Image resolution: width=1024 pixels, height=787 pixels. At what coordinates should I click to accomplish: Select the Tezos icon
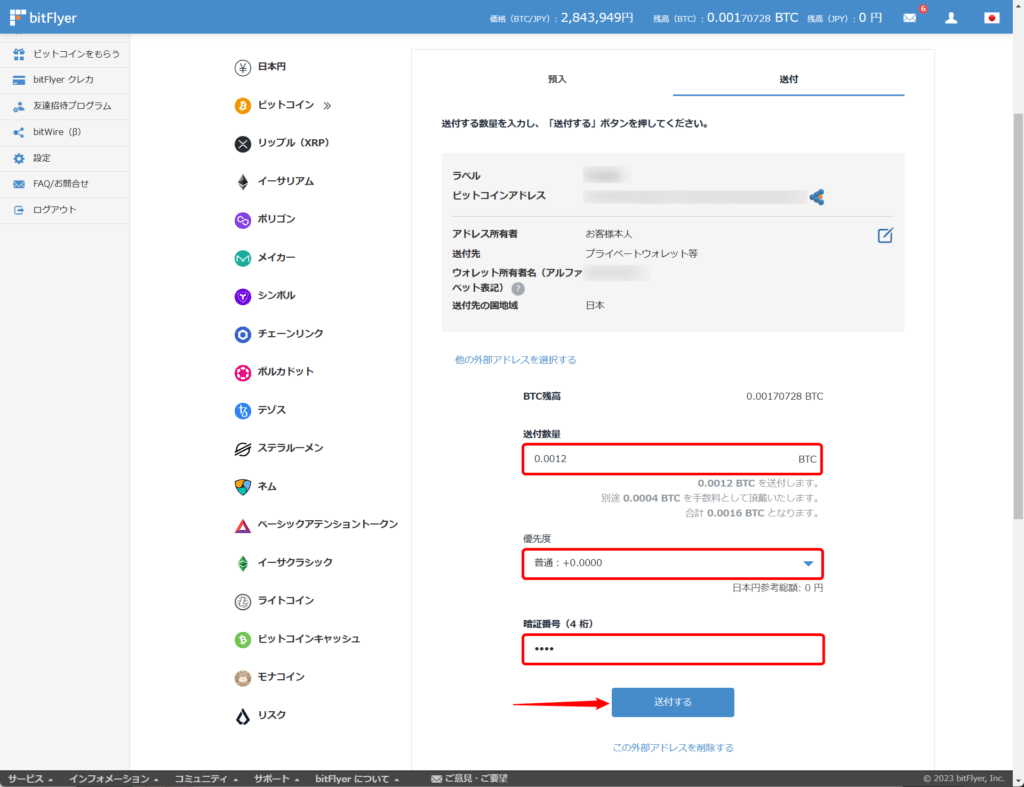click(242, 410)
